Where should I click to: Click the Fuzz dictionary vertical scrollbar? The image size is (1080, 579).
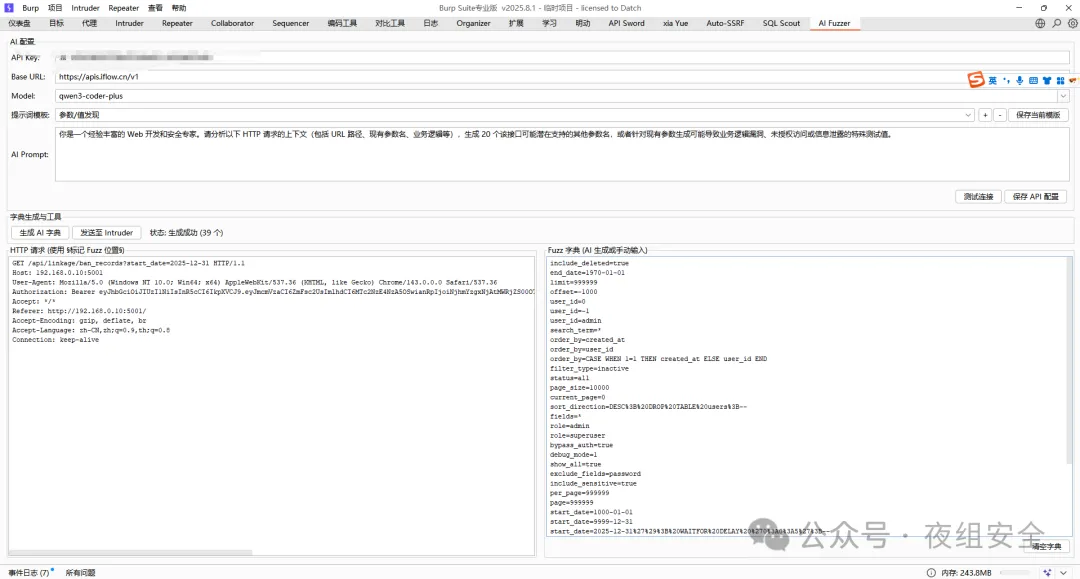pyautogui.click(x=1070, y=359)
